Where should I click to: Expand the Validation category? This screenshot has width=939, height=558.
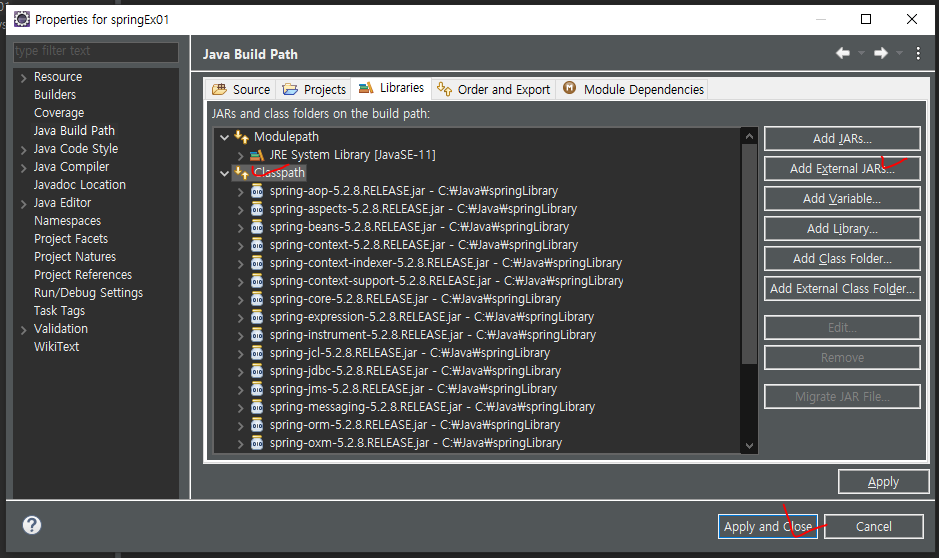(23, 329)
